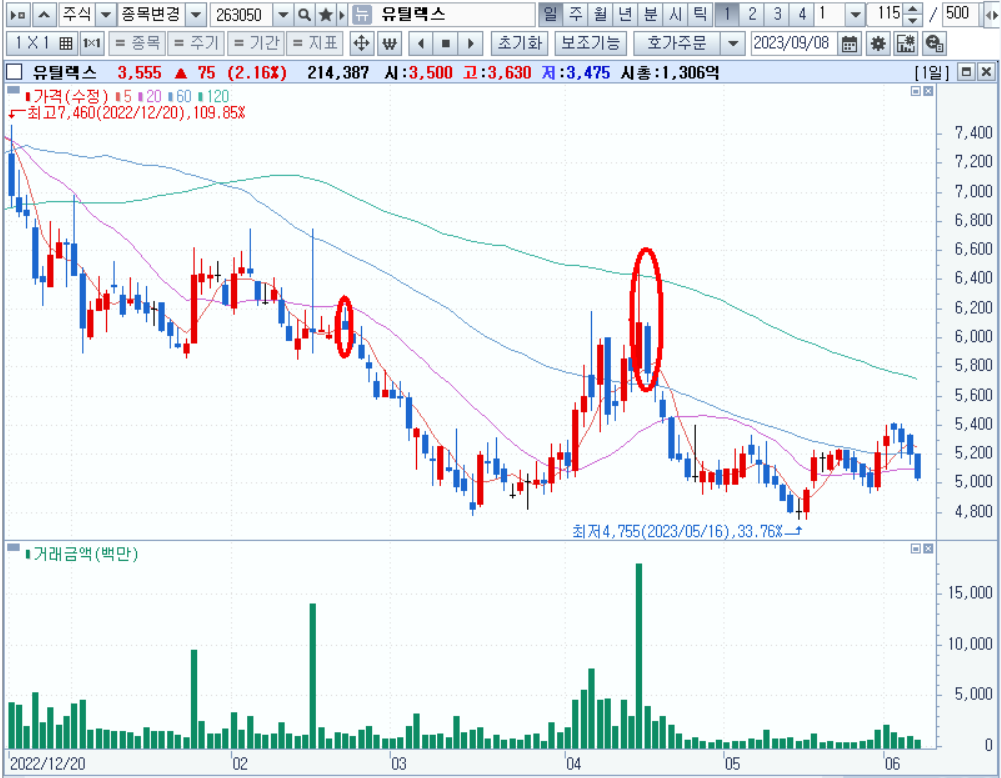Select the 120-day moving average legend
Viewport: 1001px width, 778px height.
(x=213, y=96)
